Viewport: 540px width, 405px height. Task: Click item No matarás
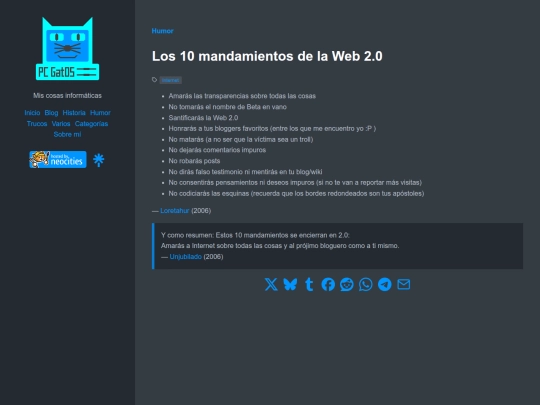(241, 139)
